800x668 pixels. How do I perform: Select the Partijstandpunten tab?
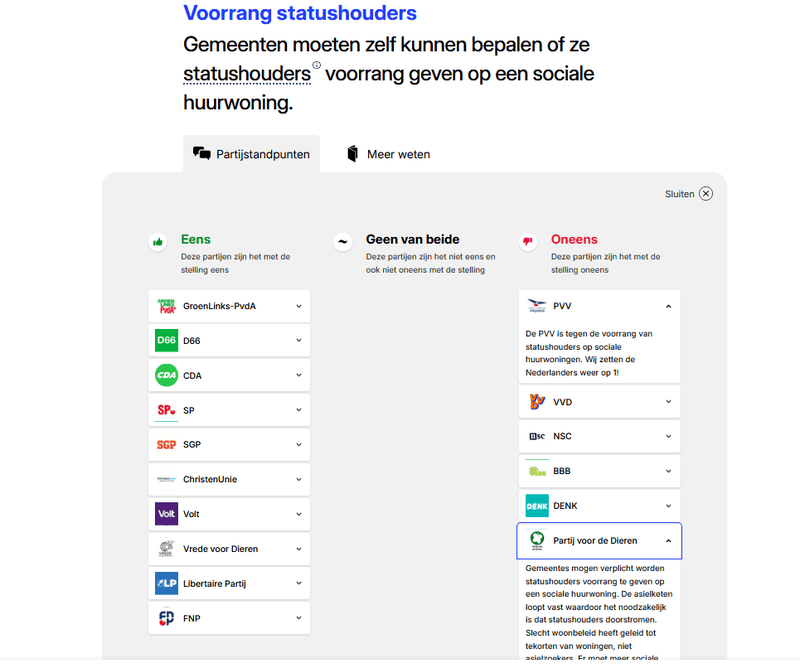[252, 154]
